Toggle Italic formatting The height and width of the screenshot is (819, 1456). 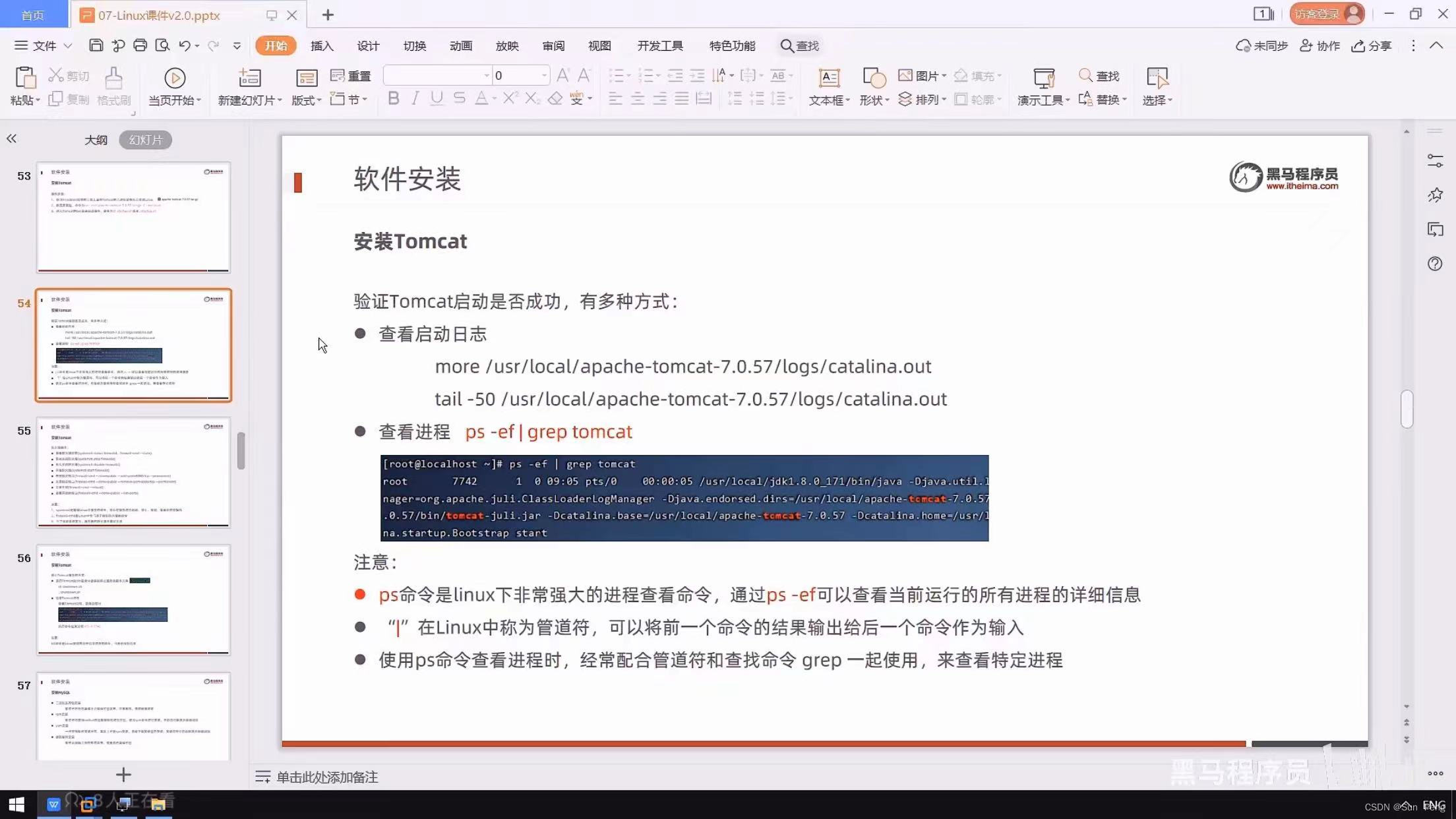(x=415, y=99)
